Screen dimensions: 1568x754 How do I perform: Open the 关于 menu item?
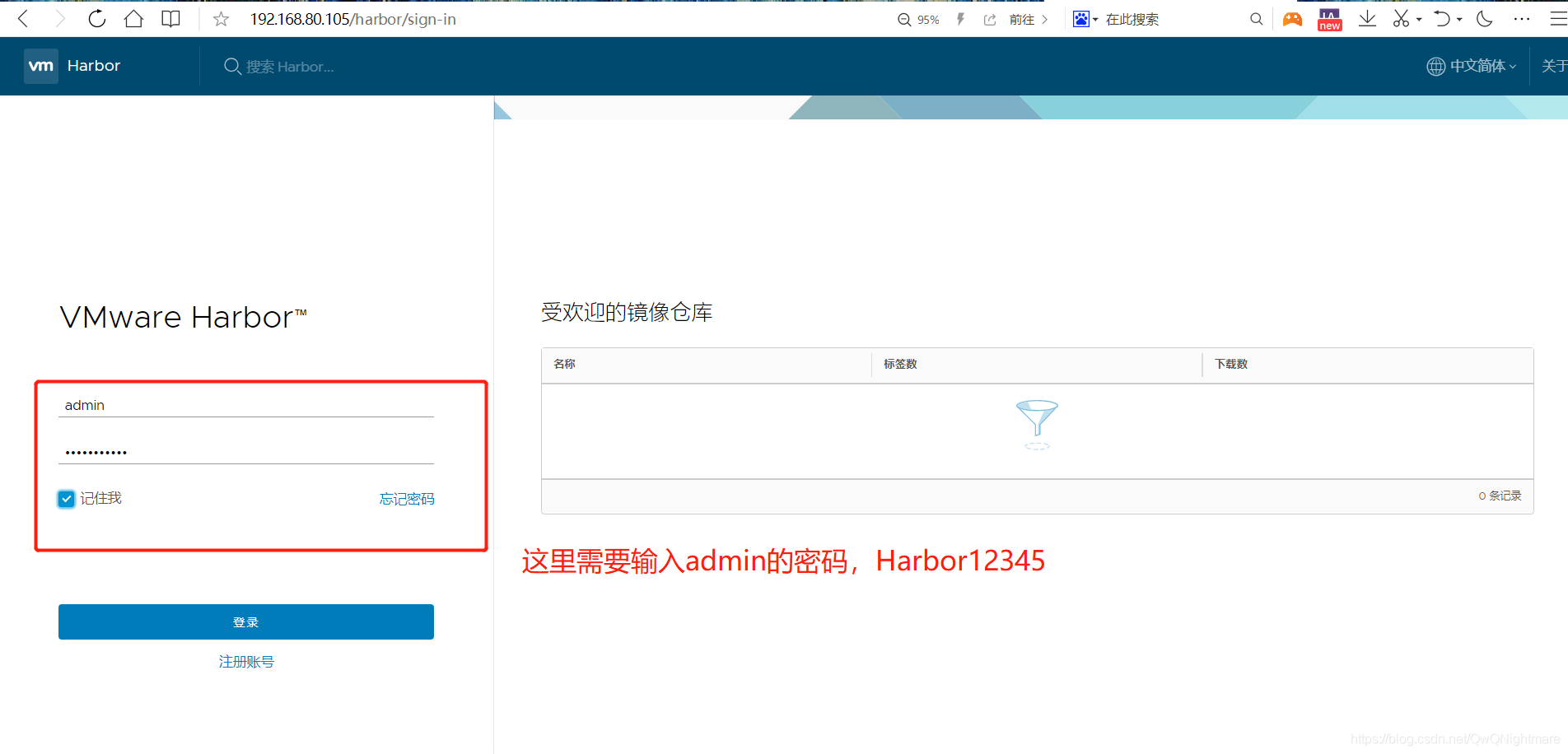pos(1555,66)
